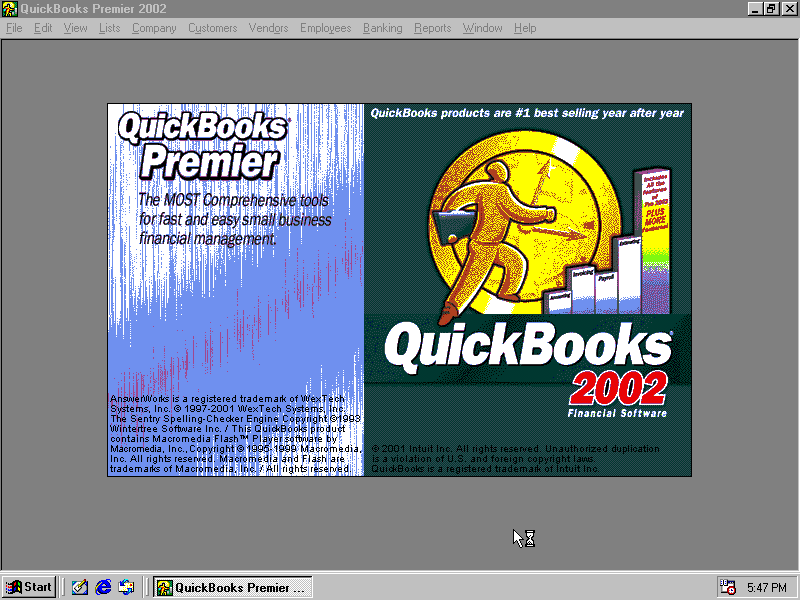800x600 pixels.
Task: Open the File menu
Action: tap(14, 28)
